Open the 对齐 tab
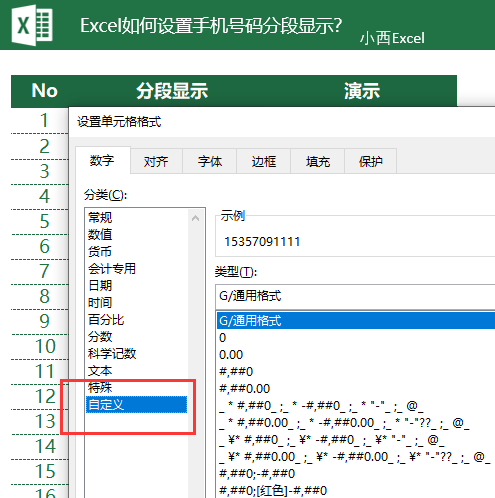The height and width of the screenshot is (498, 495). (156, 162)
